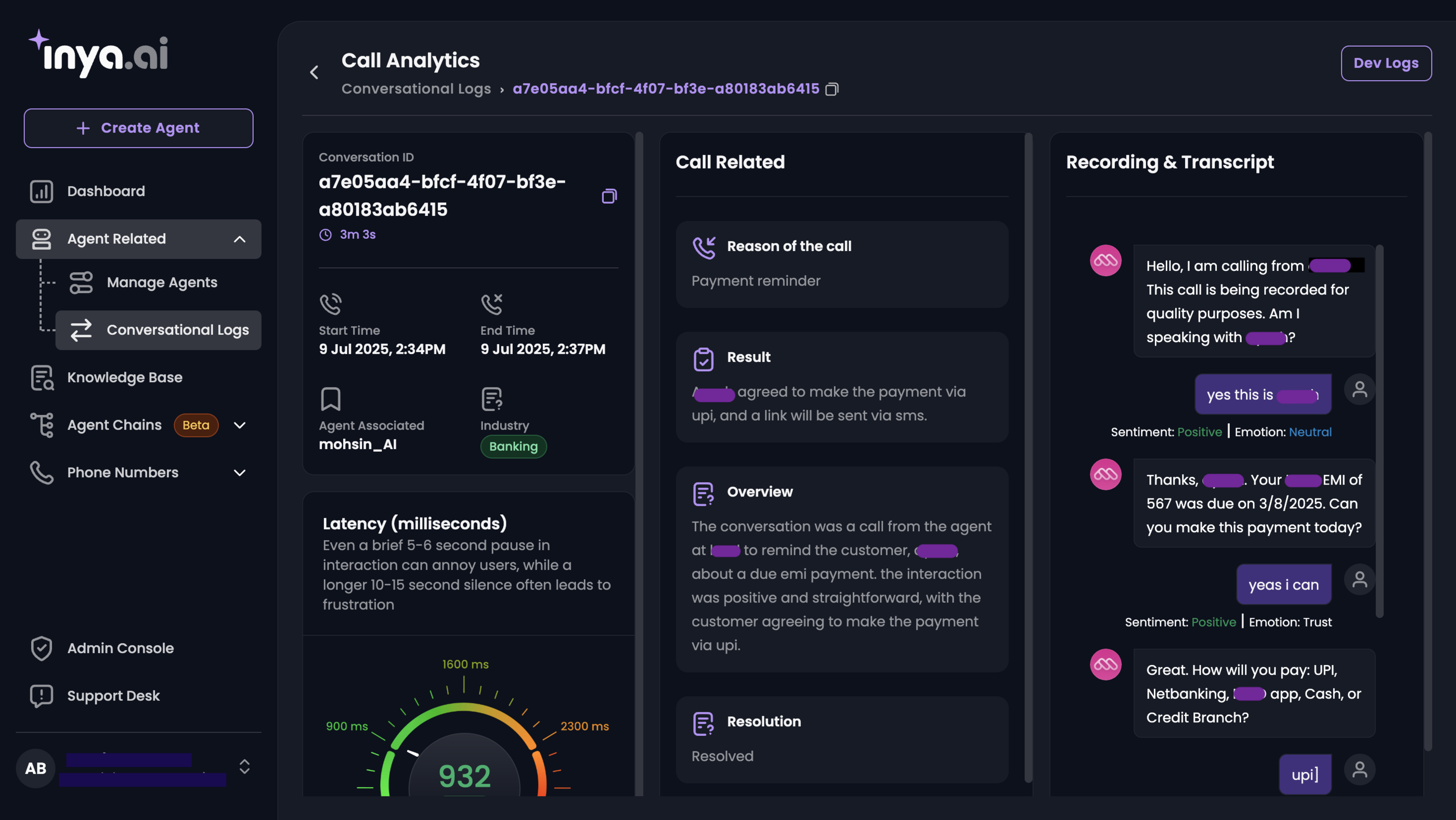This screenshot has width=1456, height=820.
Task: Click the Admin Console shield icon
Action: (41, 648)
